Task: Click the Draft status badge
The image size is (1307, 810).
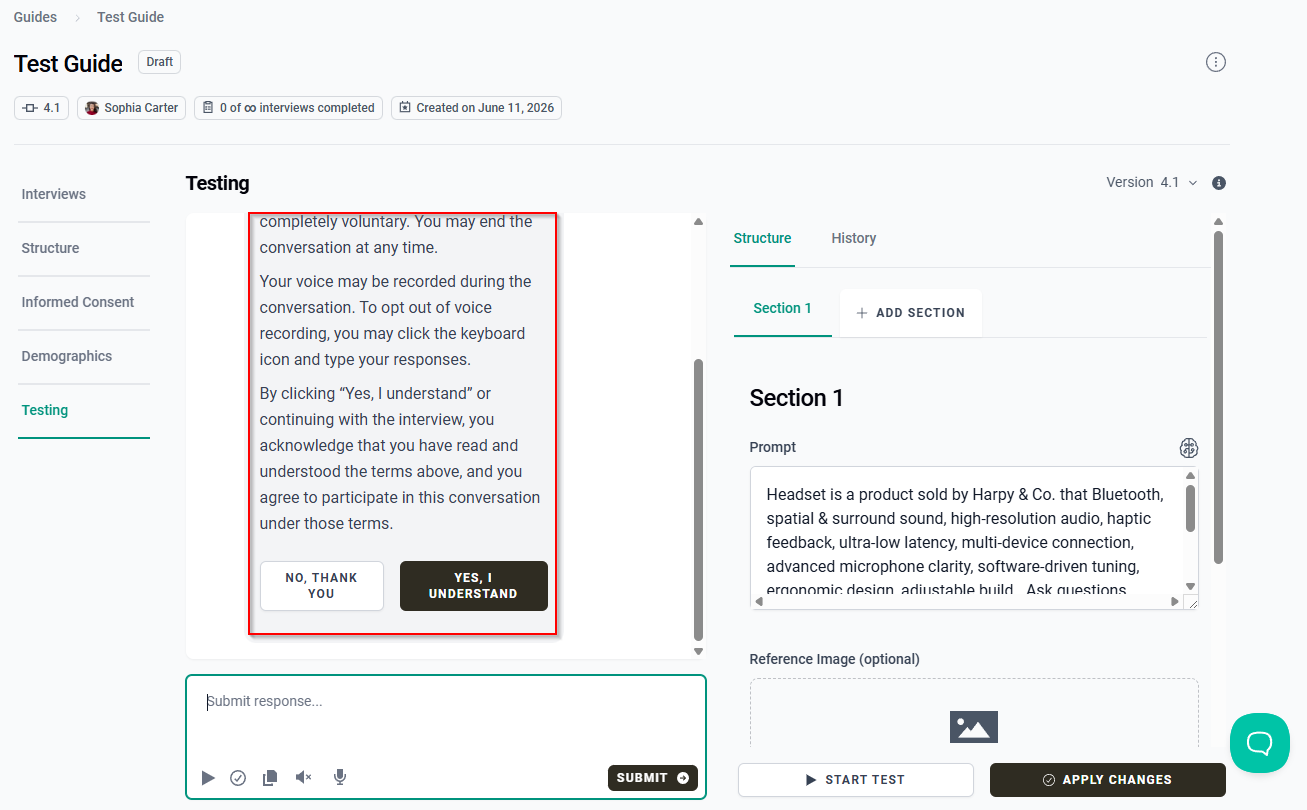Action: click(x=160, y=62)
